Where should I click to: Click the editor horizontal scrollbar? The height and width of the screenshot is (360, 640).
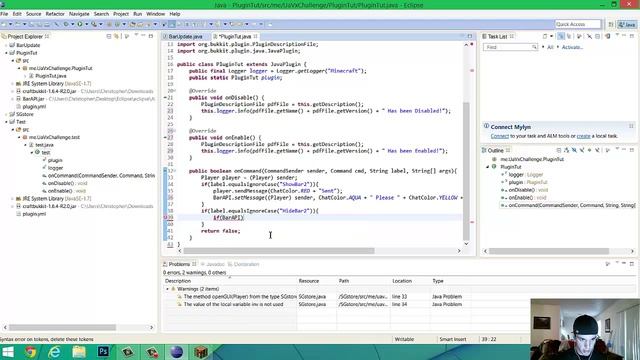tap(278, 251)
